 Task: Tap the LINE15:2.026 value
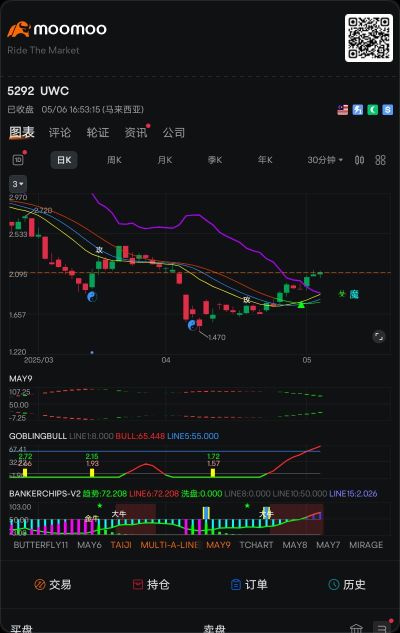tap(353, 493)
